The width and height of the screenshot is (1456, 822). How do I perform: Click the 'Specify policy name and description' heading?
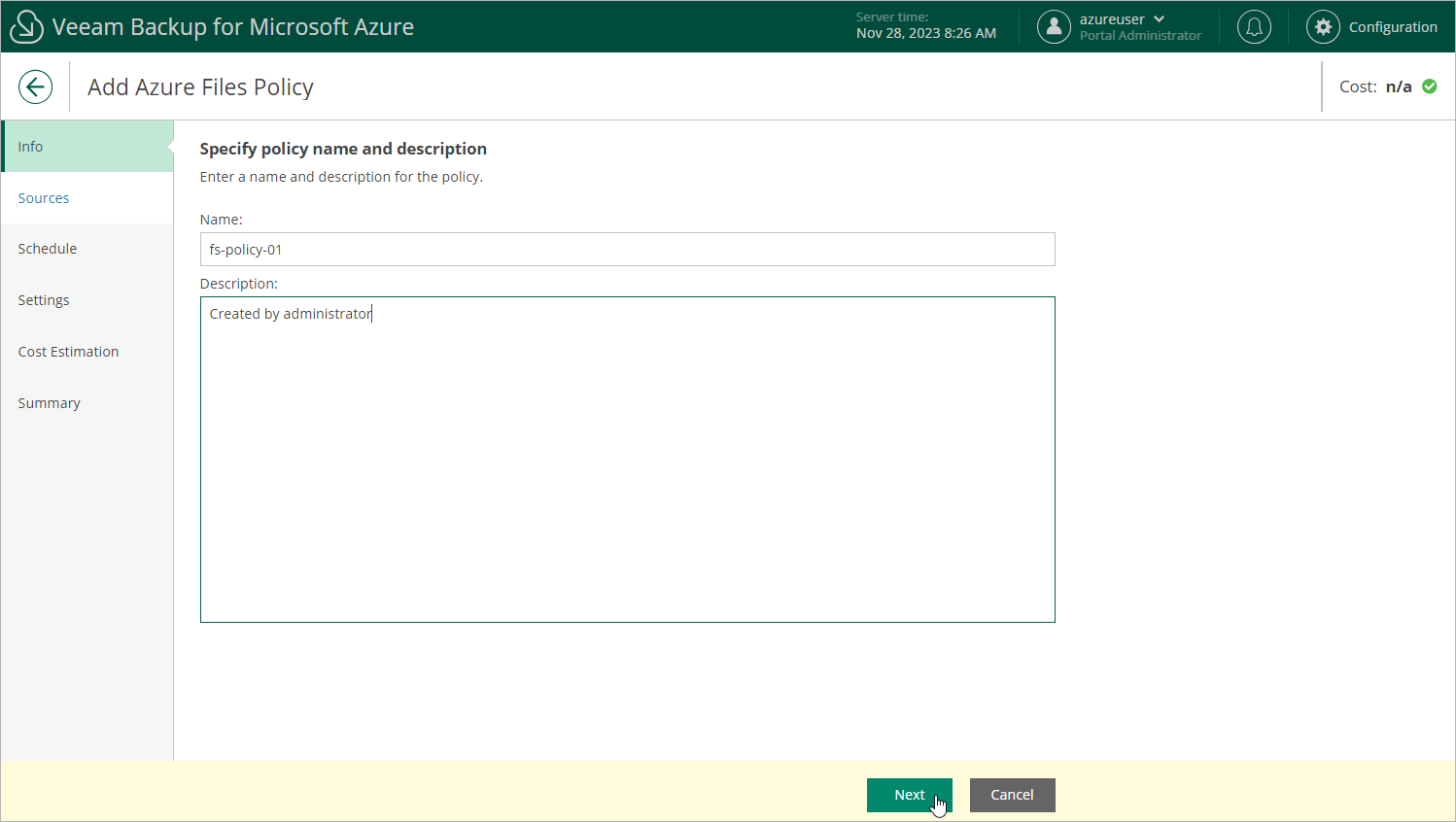(x=343, y=149)
